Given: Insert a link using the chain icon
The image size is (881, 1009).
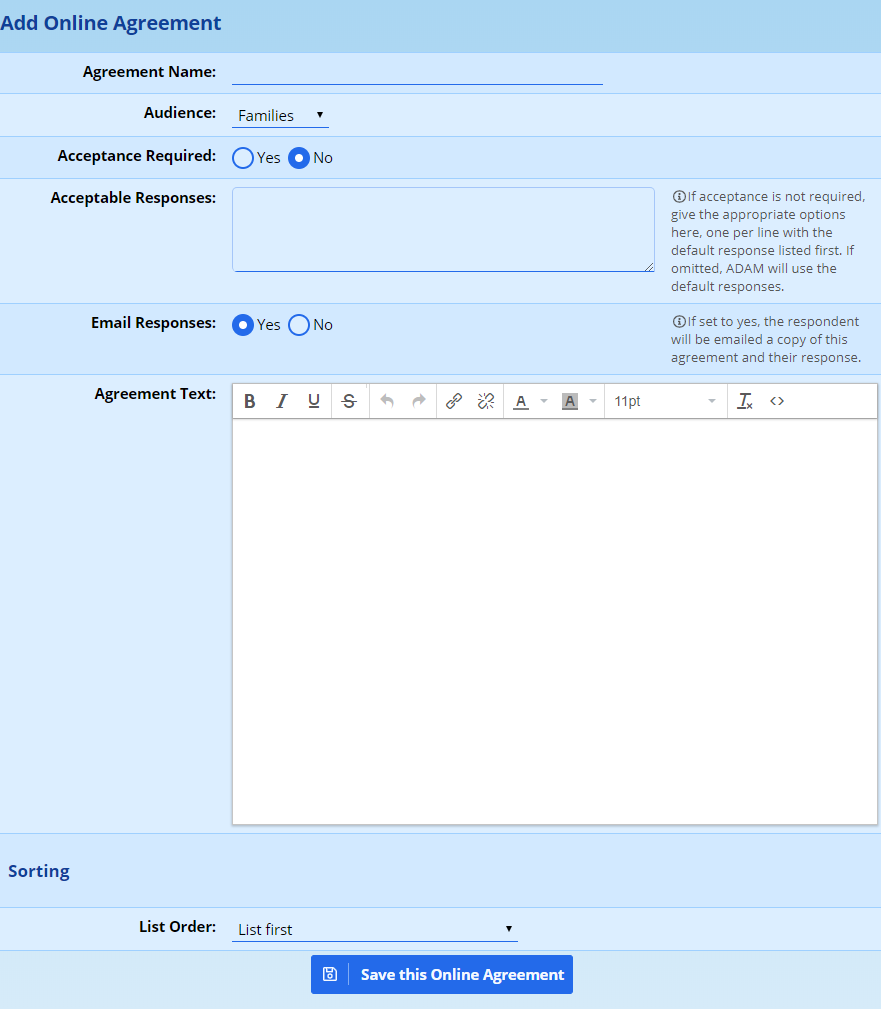Looking at the screenshot, I should [454, 401].
